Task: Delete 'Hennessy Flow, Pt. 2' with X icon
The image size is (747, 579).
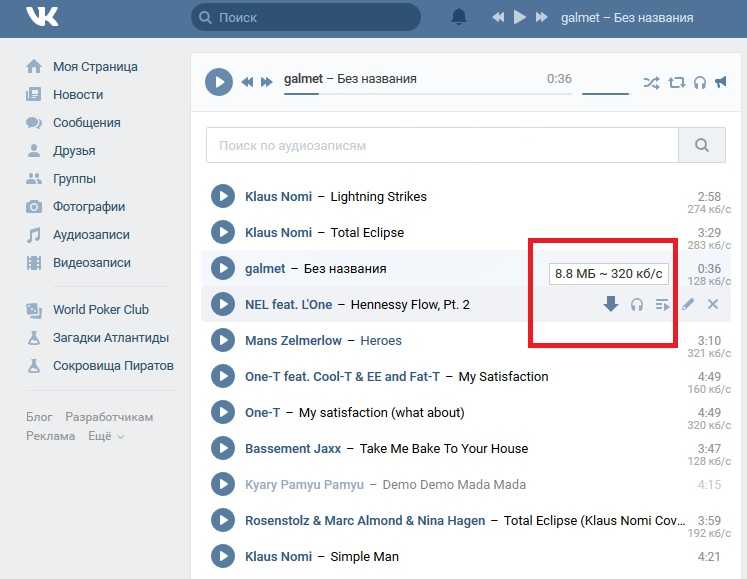Action: click(x=713, y=304)
